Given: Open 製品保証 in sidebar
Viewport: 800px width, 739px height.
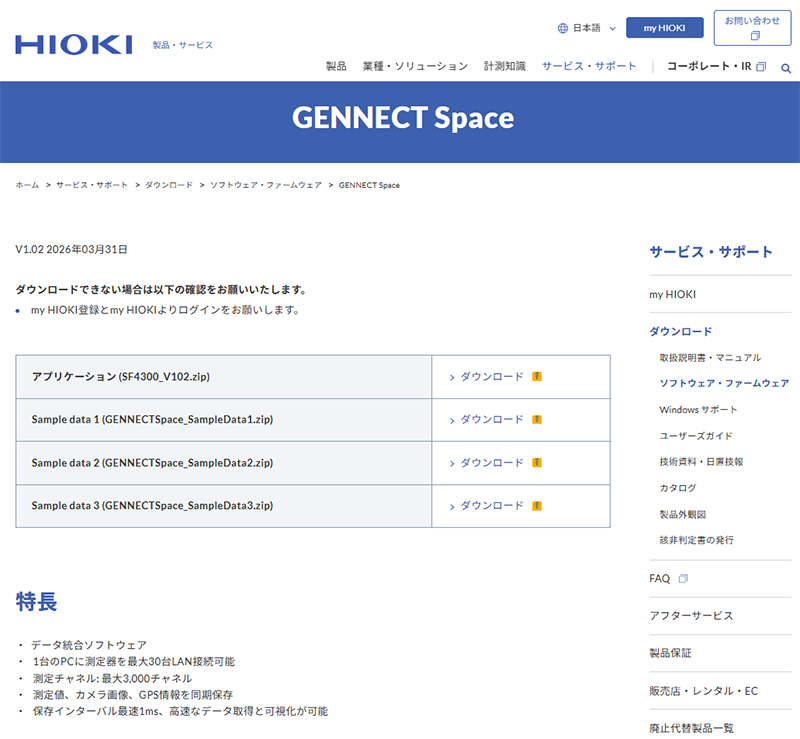Looking at the screenshot, I should point(670,653).
